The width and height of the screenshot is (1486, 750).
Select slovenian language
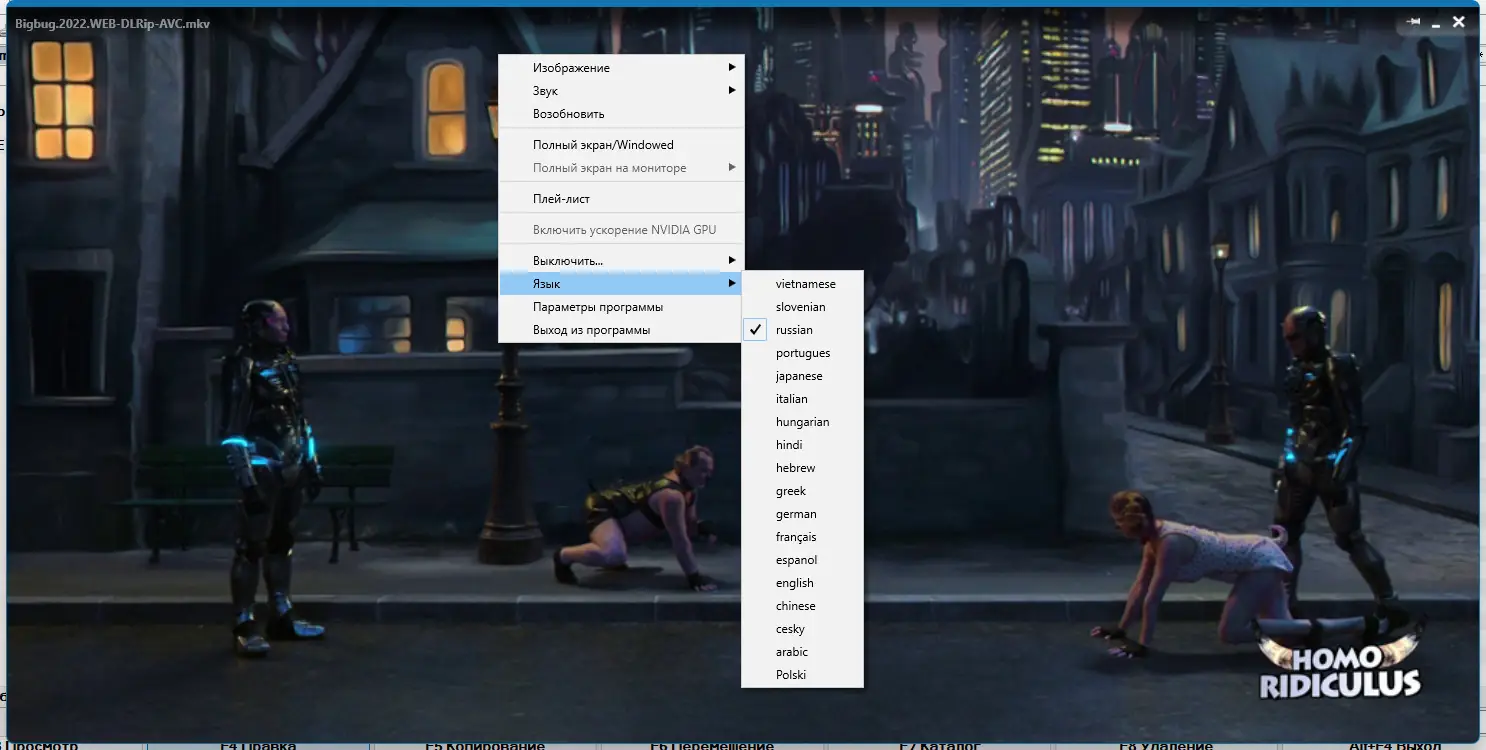pyautogui.click(x=802, y=307)
